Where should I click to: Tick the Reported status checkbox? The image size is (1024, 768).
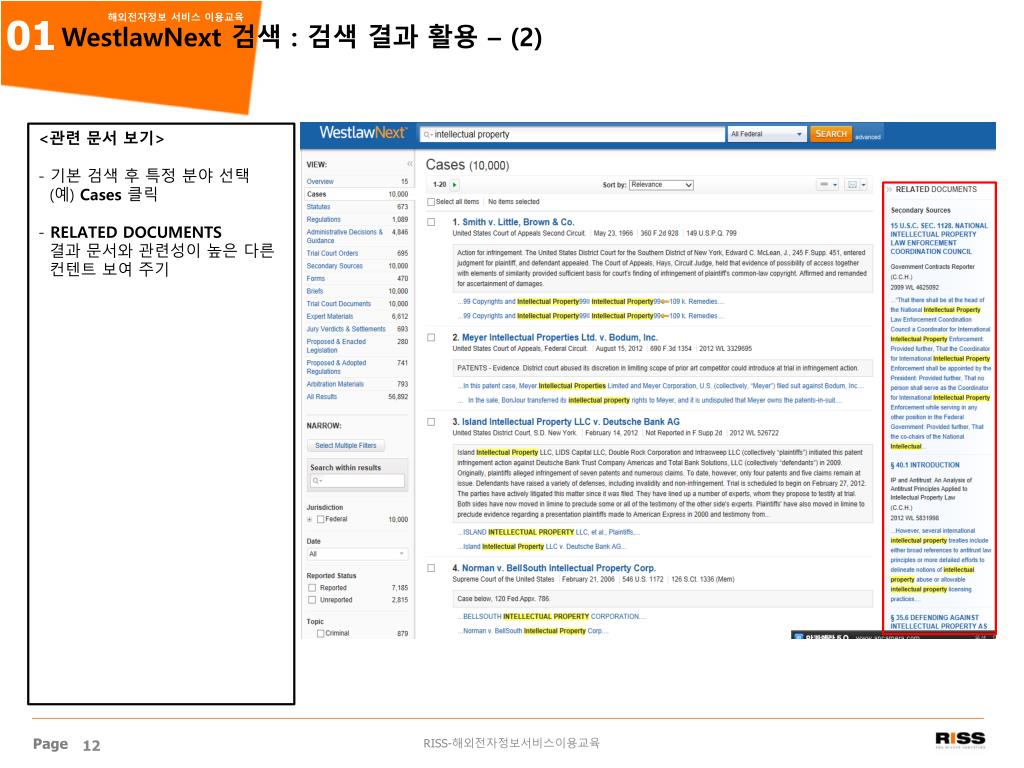pos(312,588)
